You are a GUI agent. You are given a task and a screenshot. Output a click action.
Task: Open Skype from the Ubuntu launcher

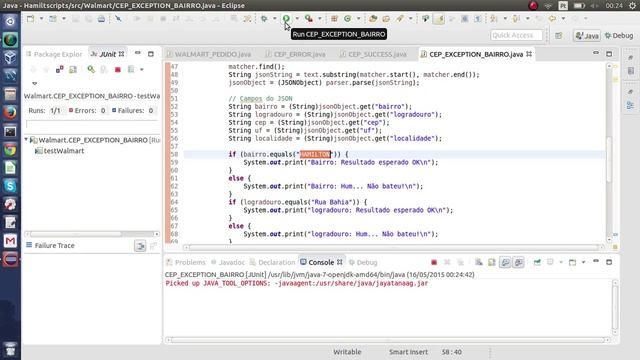pos(10,186)
